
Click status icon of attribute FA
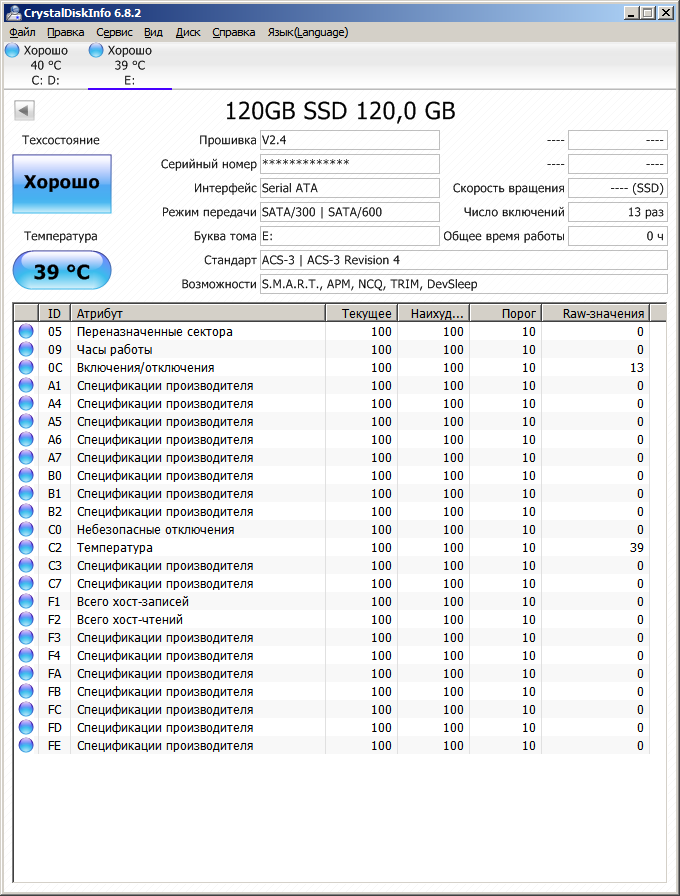click(26, 673)
